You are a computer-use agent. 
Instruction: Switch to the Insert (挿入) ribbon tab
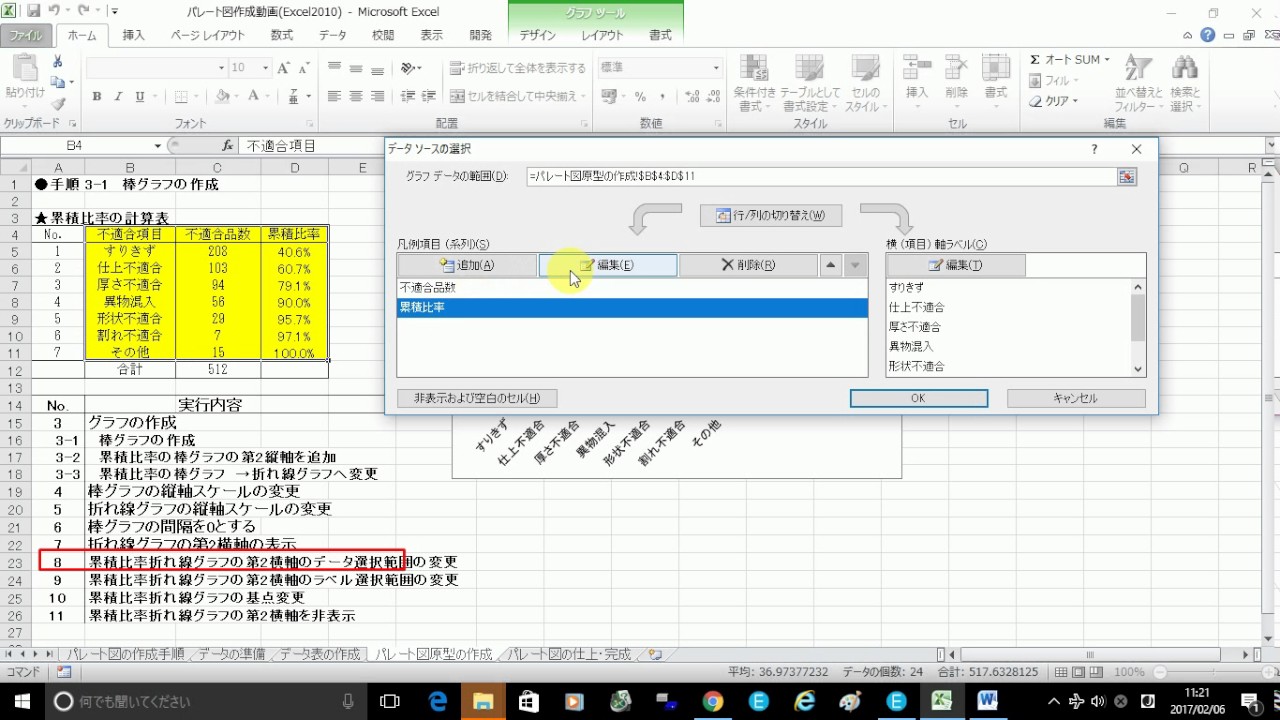coord(133,35)
